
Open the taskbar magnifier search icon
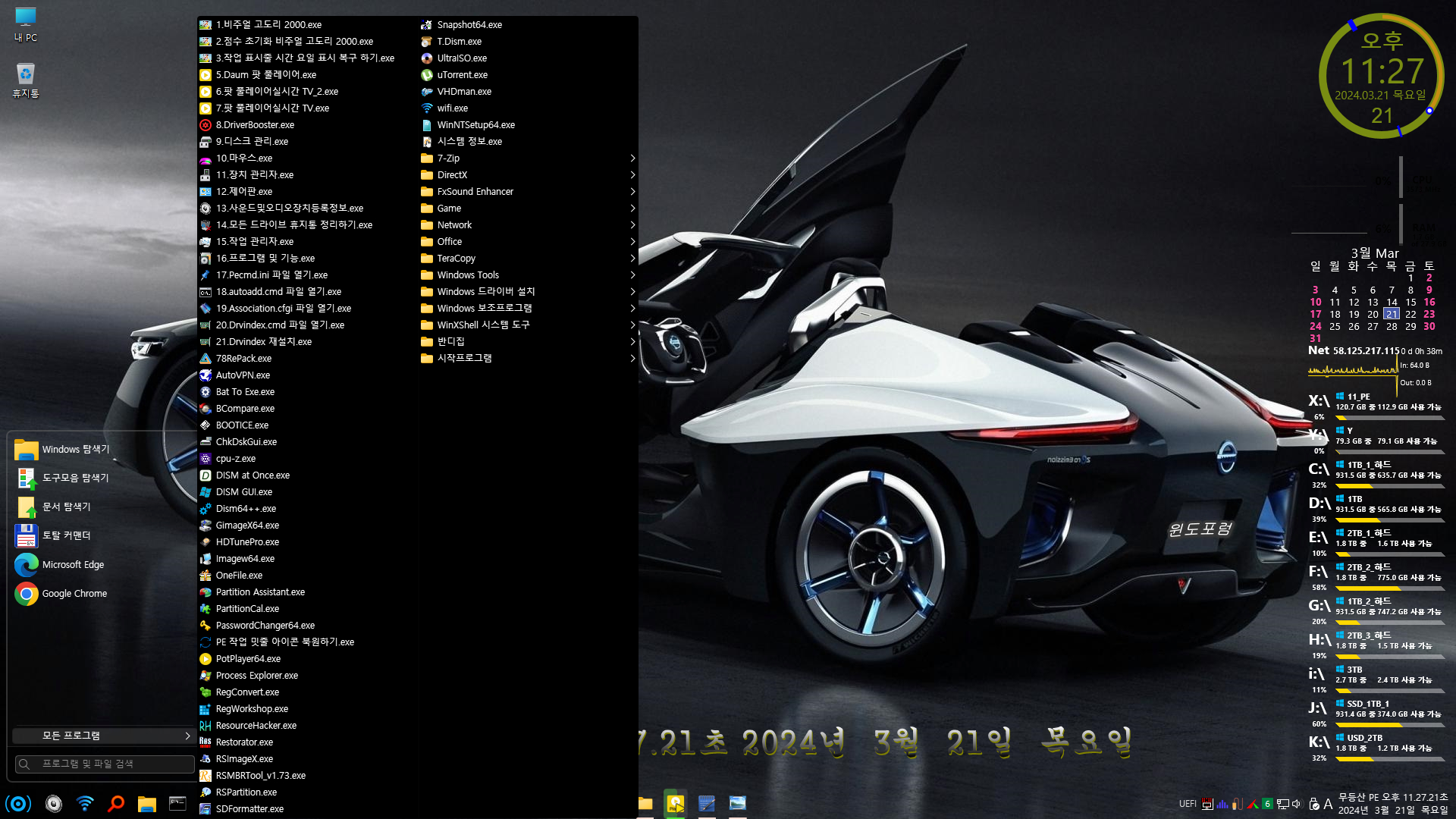(x=116, y=804)
